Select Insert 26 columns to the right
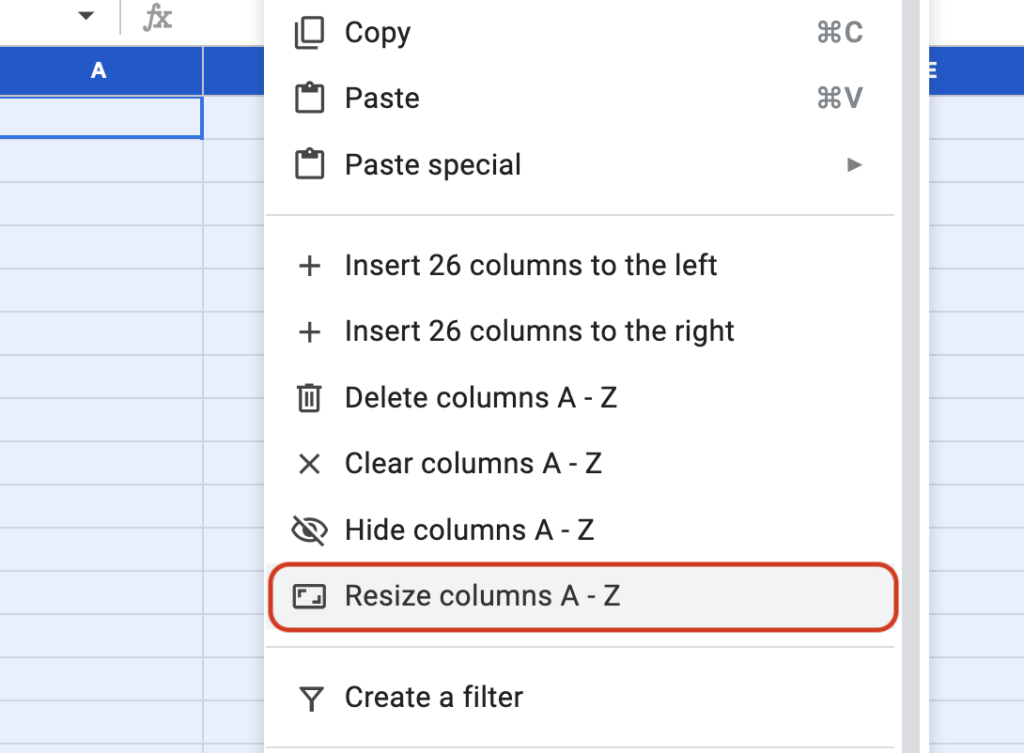Image resolution: width=1024 pixels, height=753 pixels. point(540,331)
